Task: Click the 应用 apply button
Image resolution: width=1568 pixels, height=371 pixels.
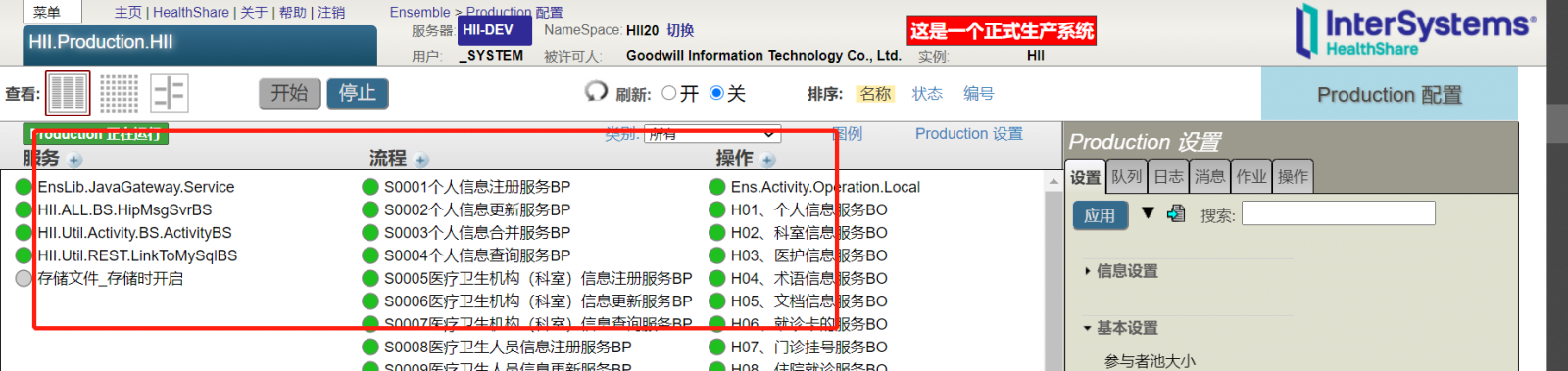Action: click(x=1100, y=215)
